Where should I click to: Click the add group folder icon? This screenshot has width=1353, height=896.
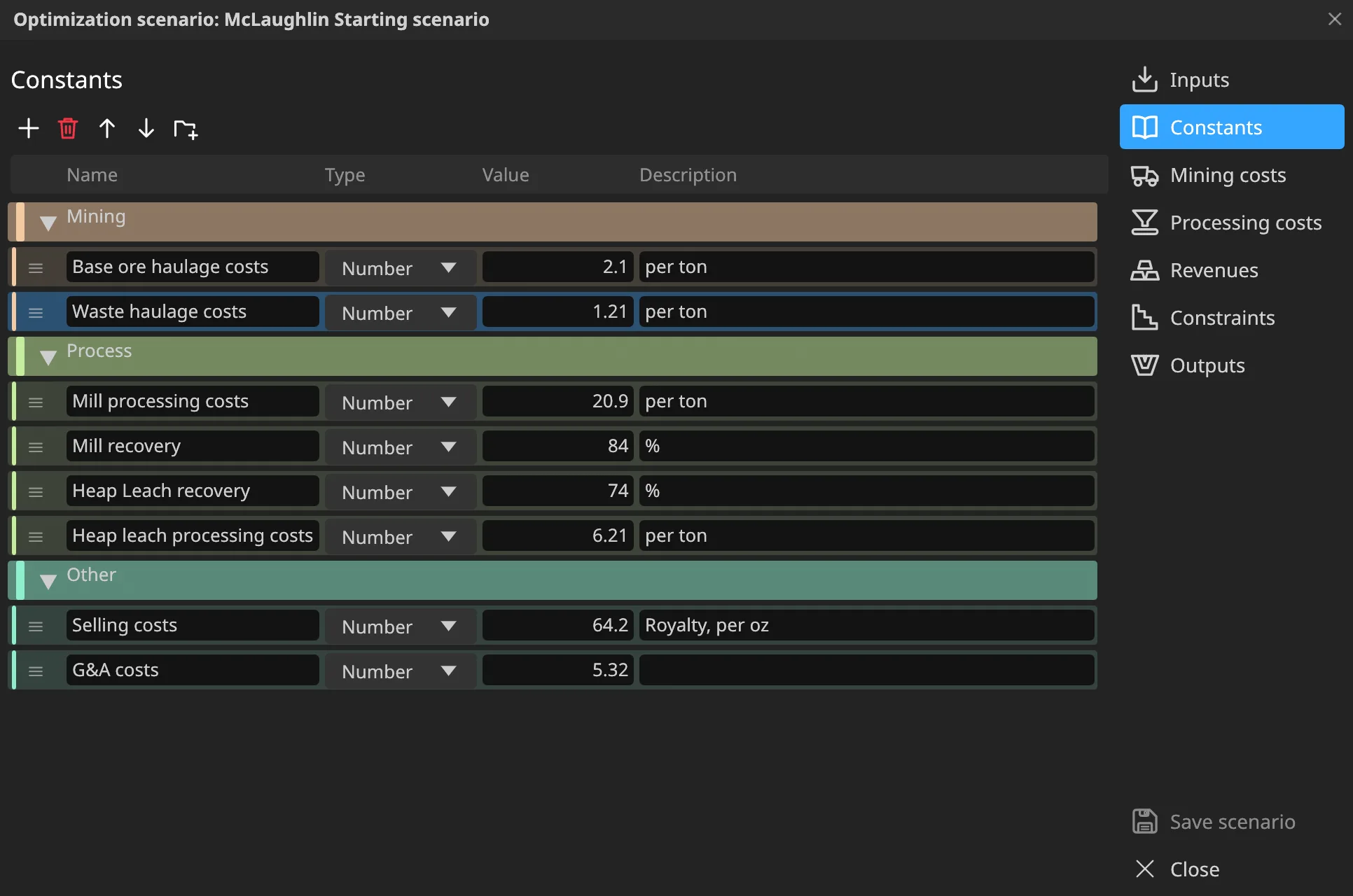click(x=186, y=129)
